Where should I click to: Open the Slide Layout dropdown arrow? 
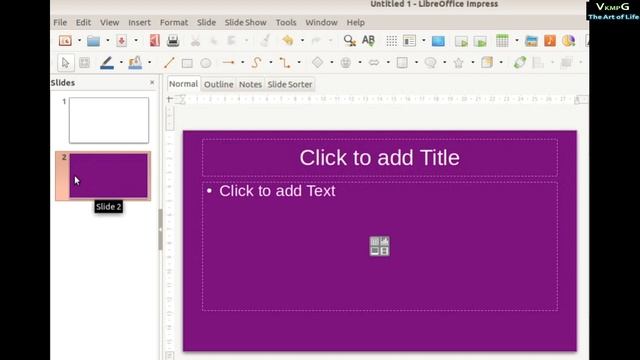click(x=424, y=40)
